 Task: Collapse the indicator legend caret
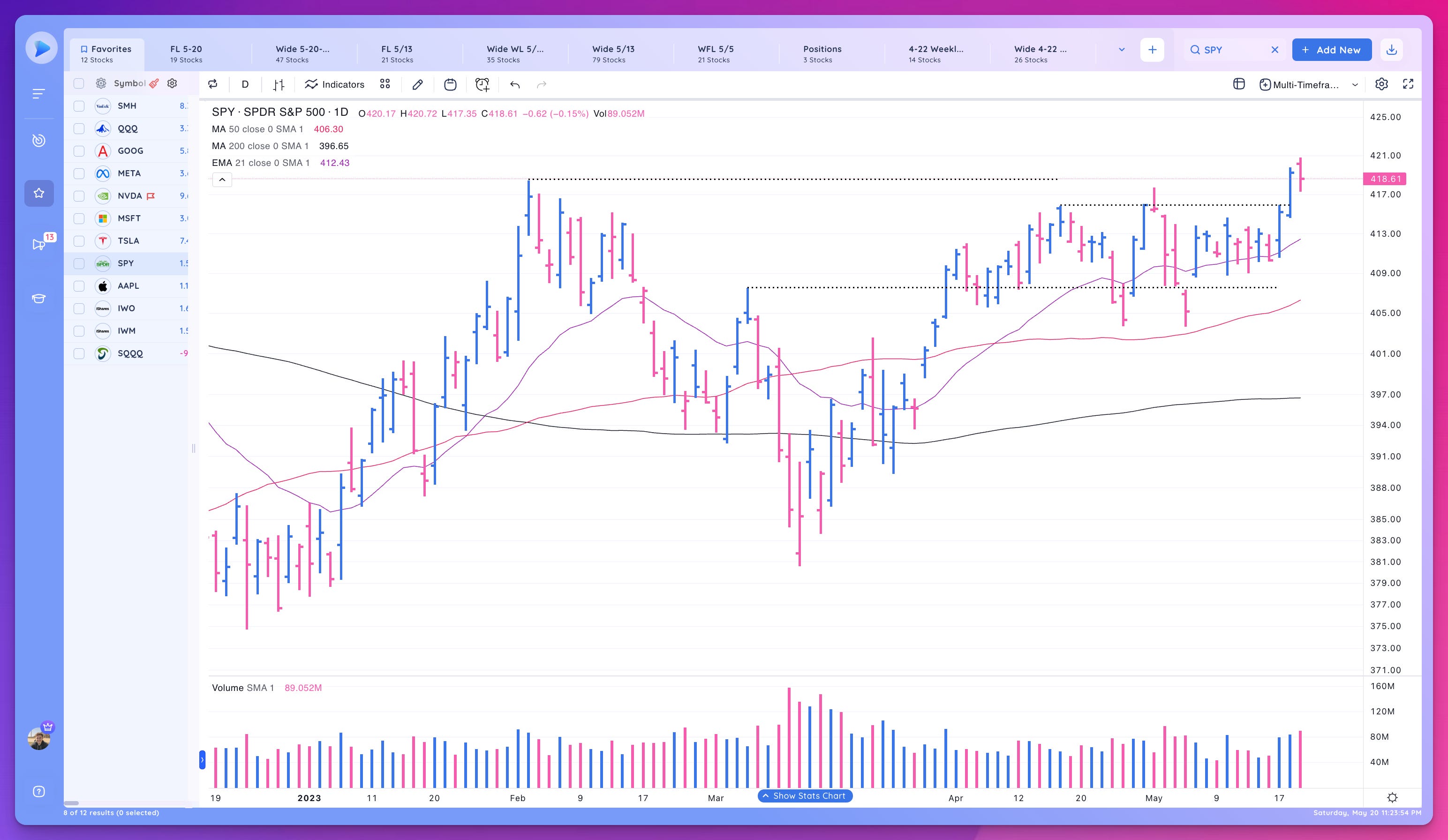(222, 180)
